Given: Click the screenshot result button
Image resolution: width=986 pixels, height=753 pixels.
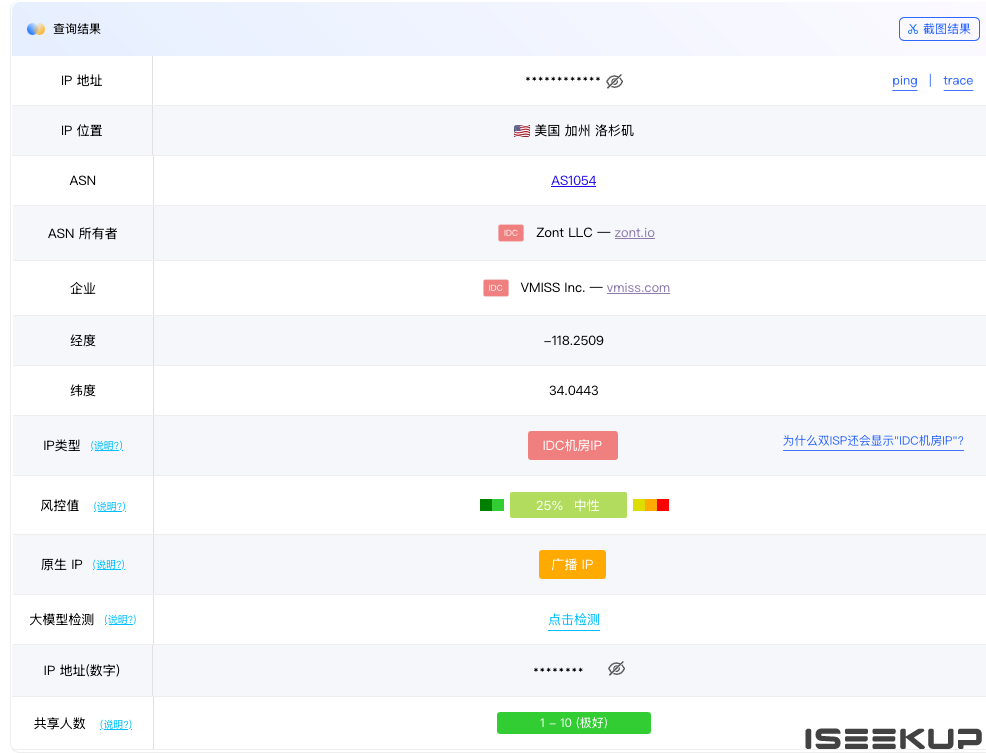Looking at the screenshot, I should [939, 29].
